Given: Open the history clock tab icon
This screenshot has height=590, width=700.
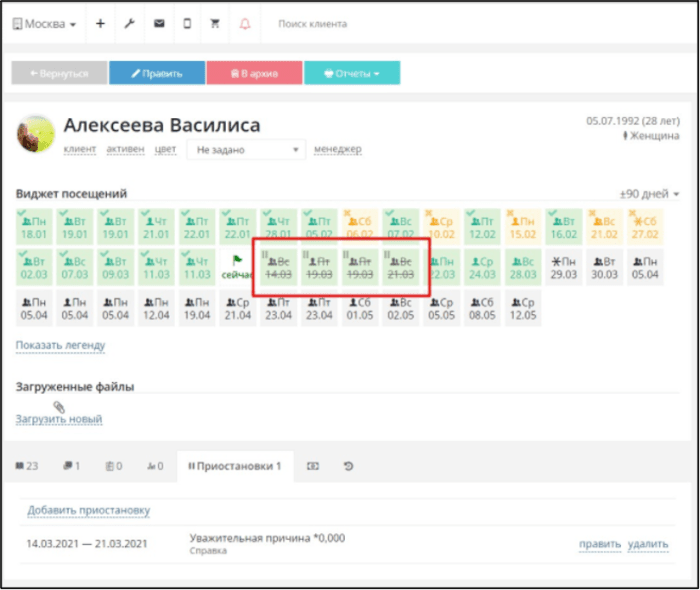Looking at the screenshot, I should pos(348,466).
